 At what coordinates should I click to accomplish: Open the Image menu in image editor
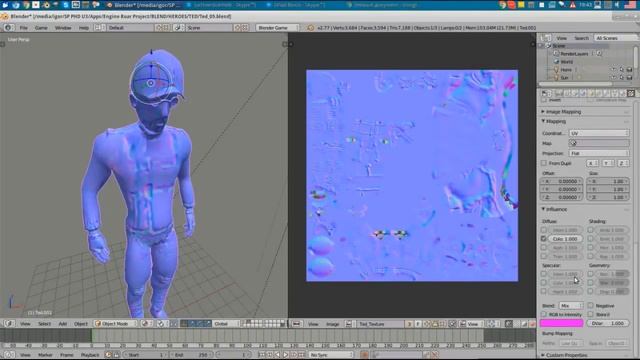tap(332, 324)
